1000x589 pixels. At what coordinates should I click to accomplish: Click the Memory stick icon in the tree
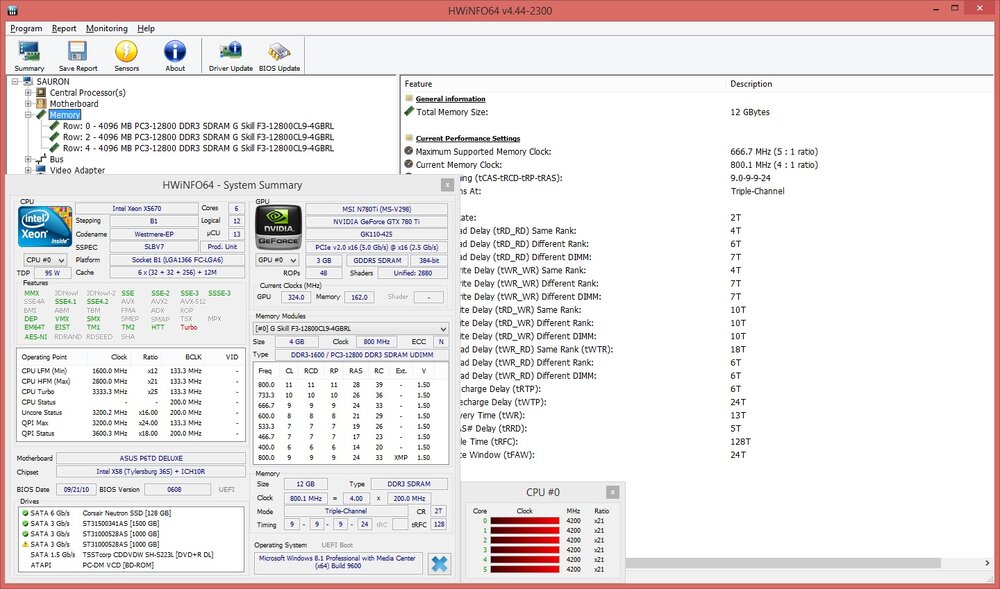pos(41,115)
